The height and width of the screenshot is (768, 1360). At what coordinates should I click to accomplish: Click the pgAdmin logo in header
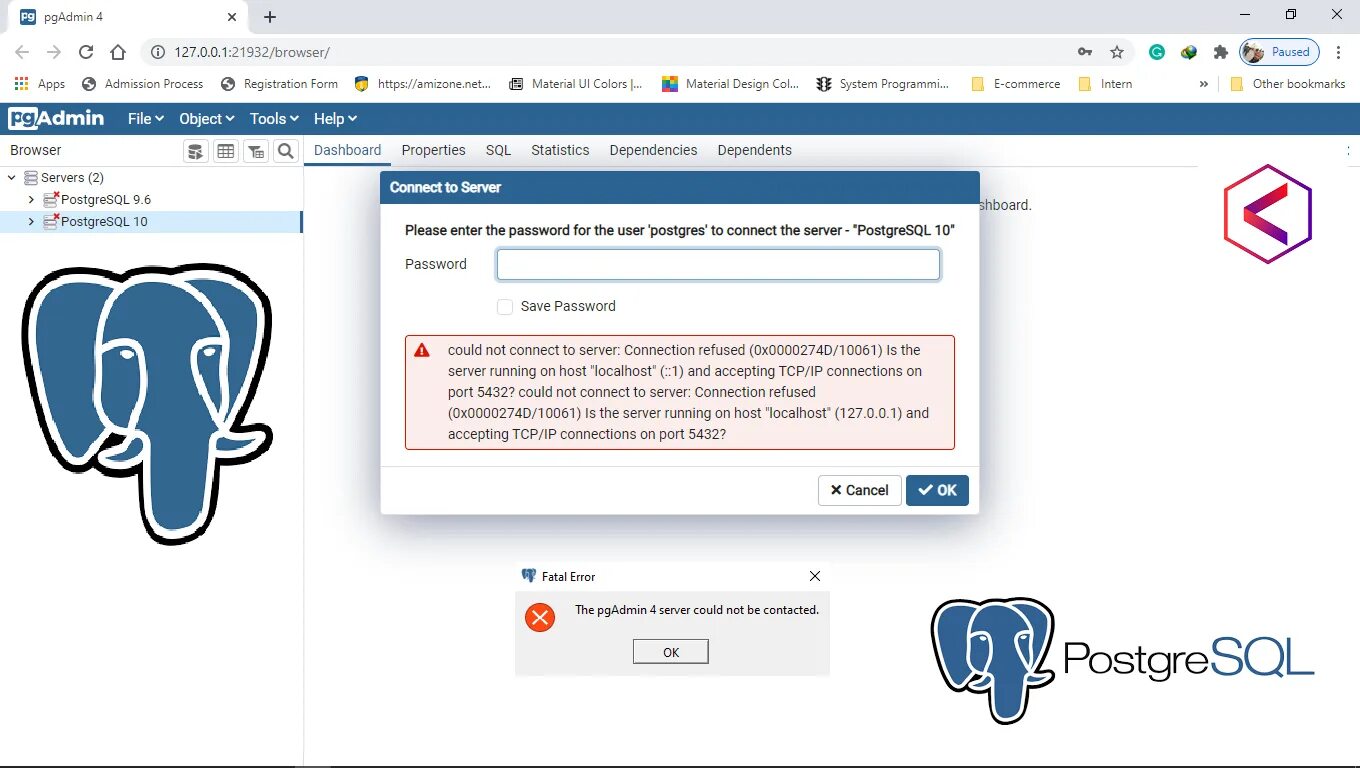[56, 118]
